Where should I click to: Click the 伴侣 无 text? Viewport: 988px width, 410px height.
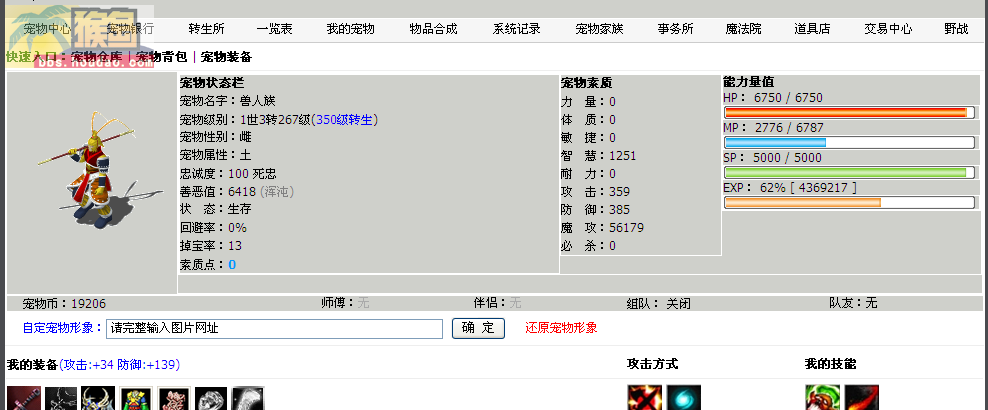[x=498, y=304]
